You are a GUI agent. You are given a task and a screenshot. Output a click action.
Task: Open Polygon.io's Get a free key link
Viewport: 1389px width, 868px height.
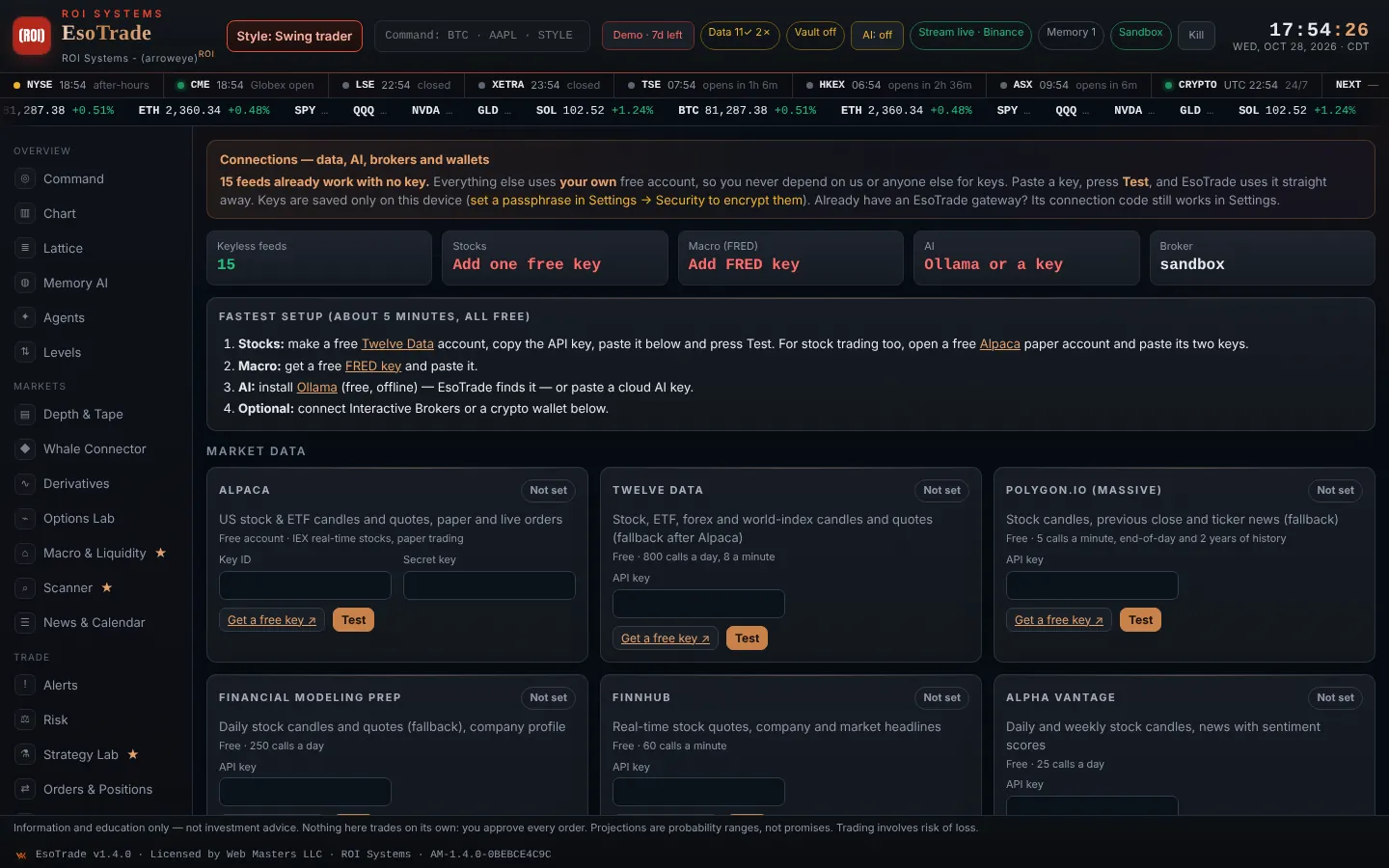tap(1059, 620)
